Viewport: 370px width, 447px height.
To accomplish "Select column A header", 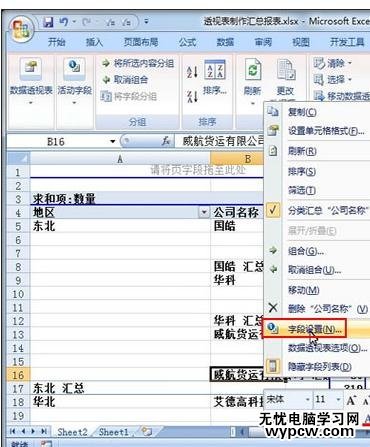I will (120, 159).
